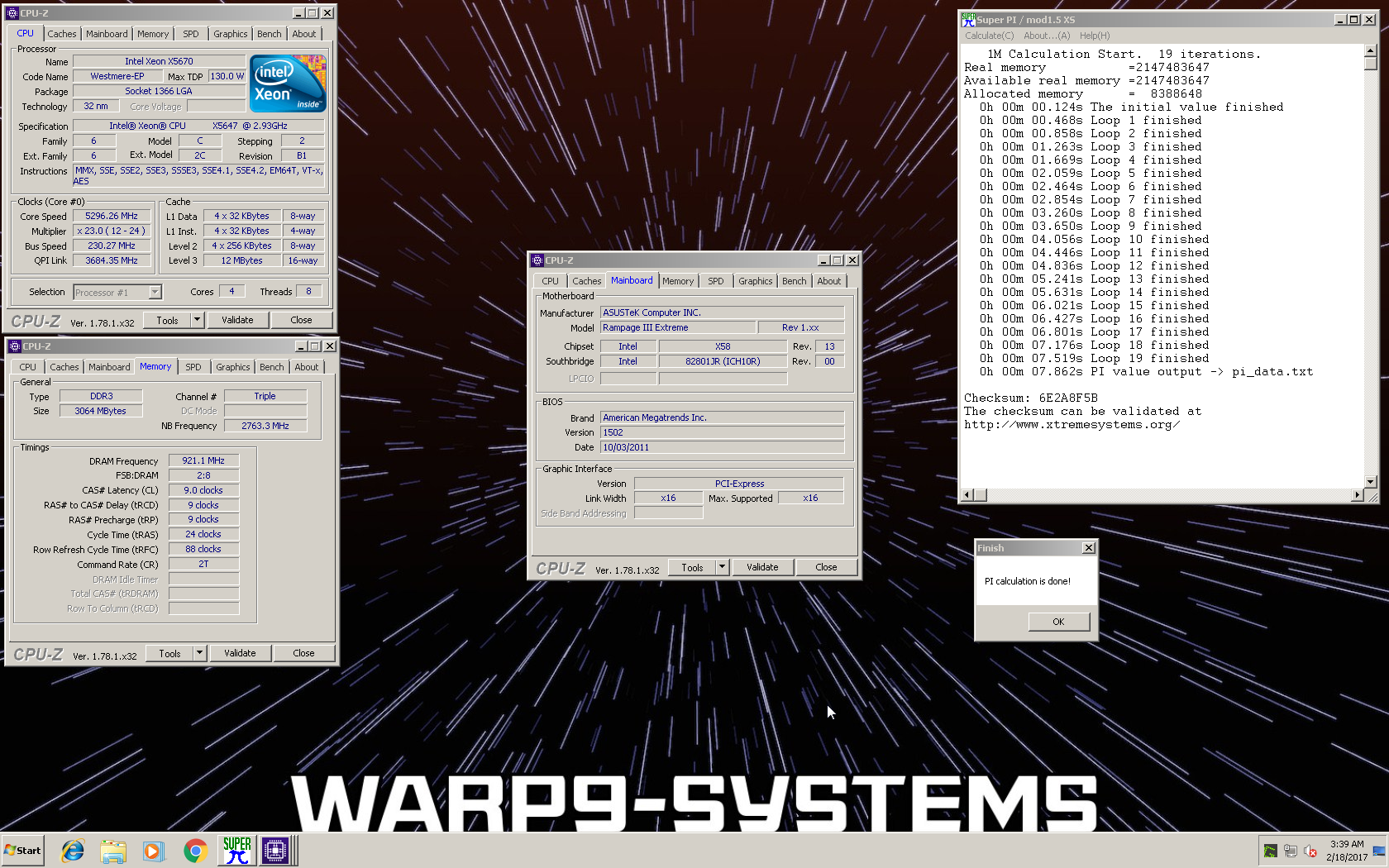Click the Bus Speed value 230.27 MHz
Image resolution: width=1389 pixels, height=868 pixels.
coord(112,246)
